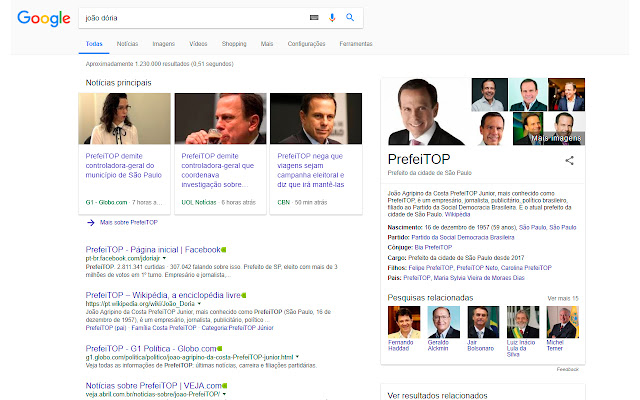Open headline about controladora-geral do município
This screenshot has width=640, height=400.
click(124, 165)
